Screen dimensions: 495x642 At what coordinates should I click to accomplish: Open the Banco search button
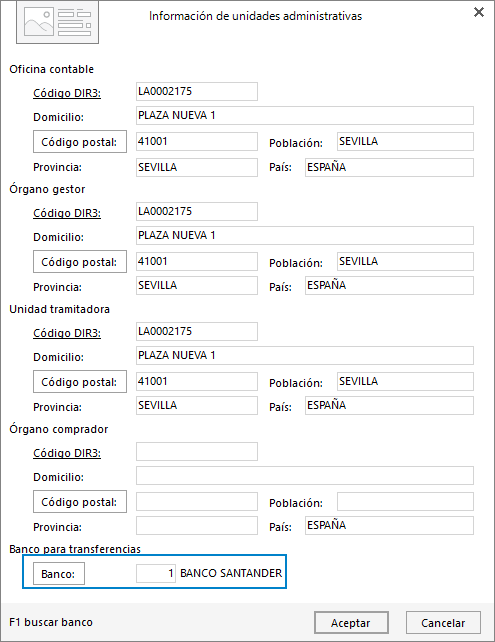[x=59, y=574]
